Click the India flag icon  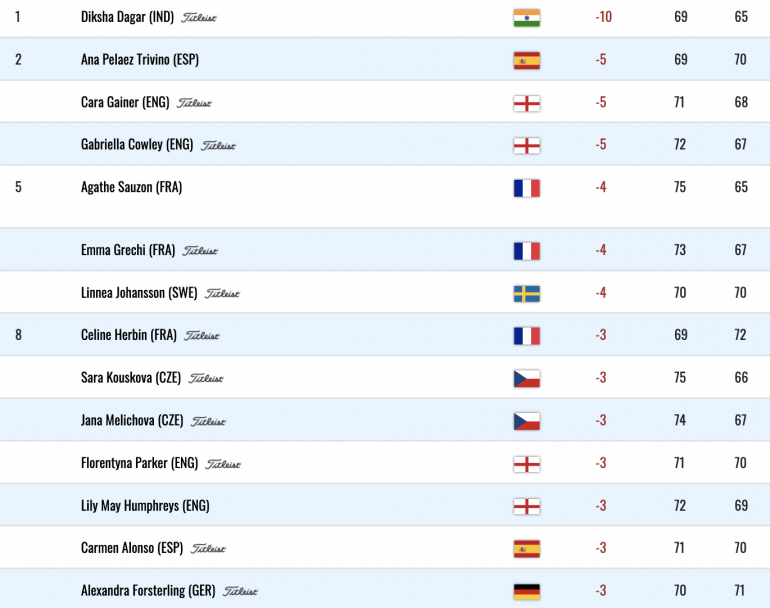[x=526, y=18]
